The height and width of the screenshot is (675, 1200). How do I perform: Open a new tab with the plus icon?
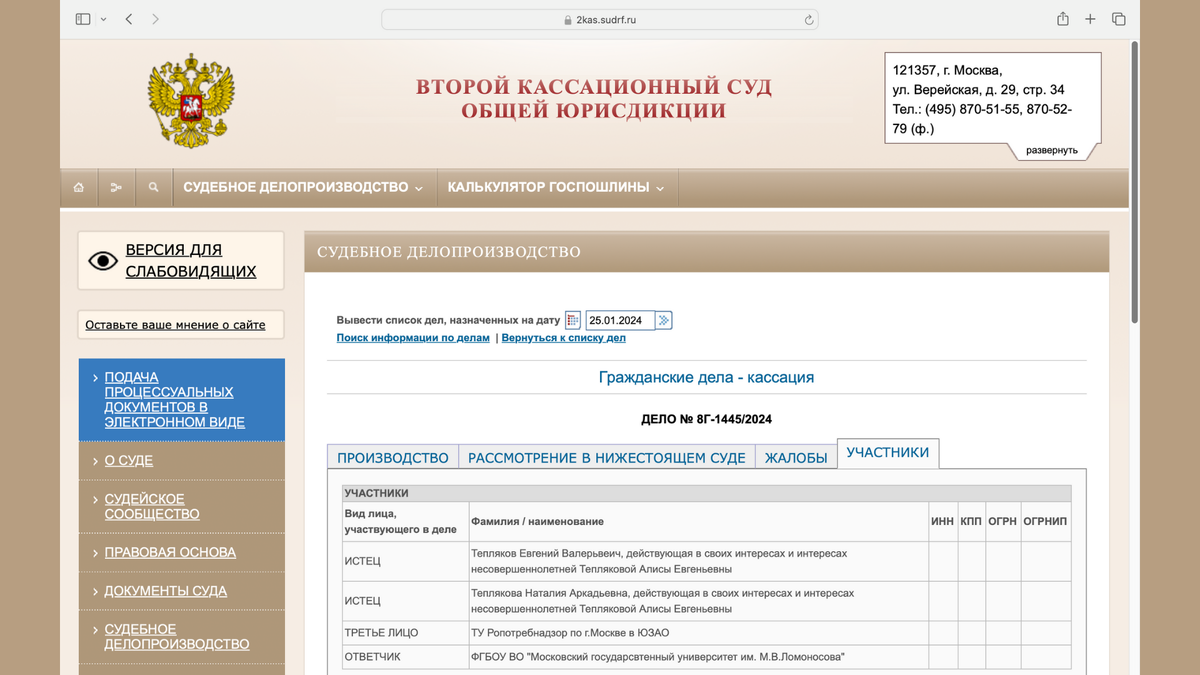point(1090,18)
